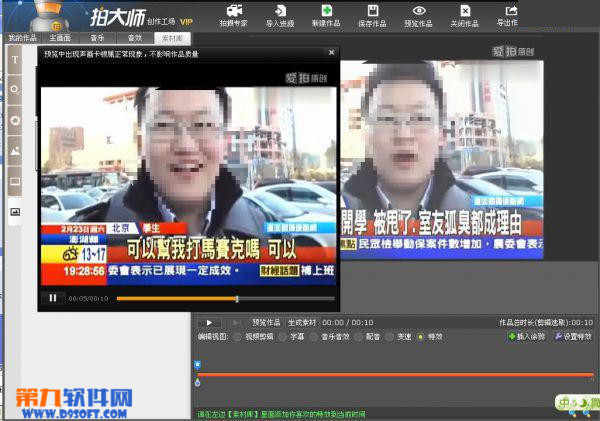This screenshot has height=421, width=600.
Task: Click the 导入资源 import icon
Action: 280,16
